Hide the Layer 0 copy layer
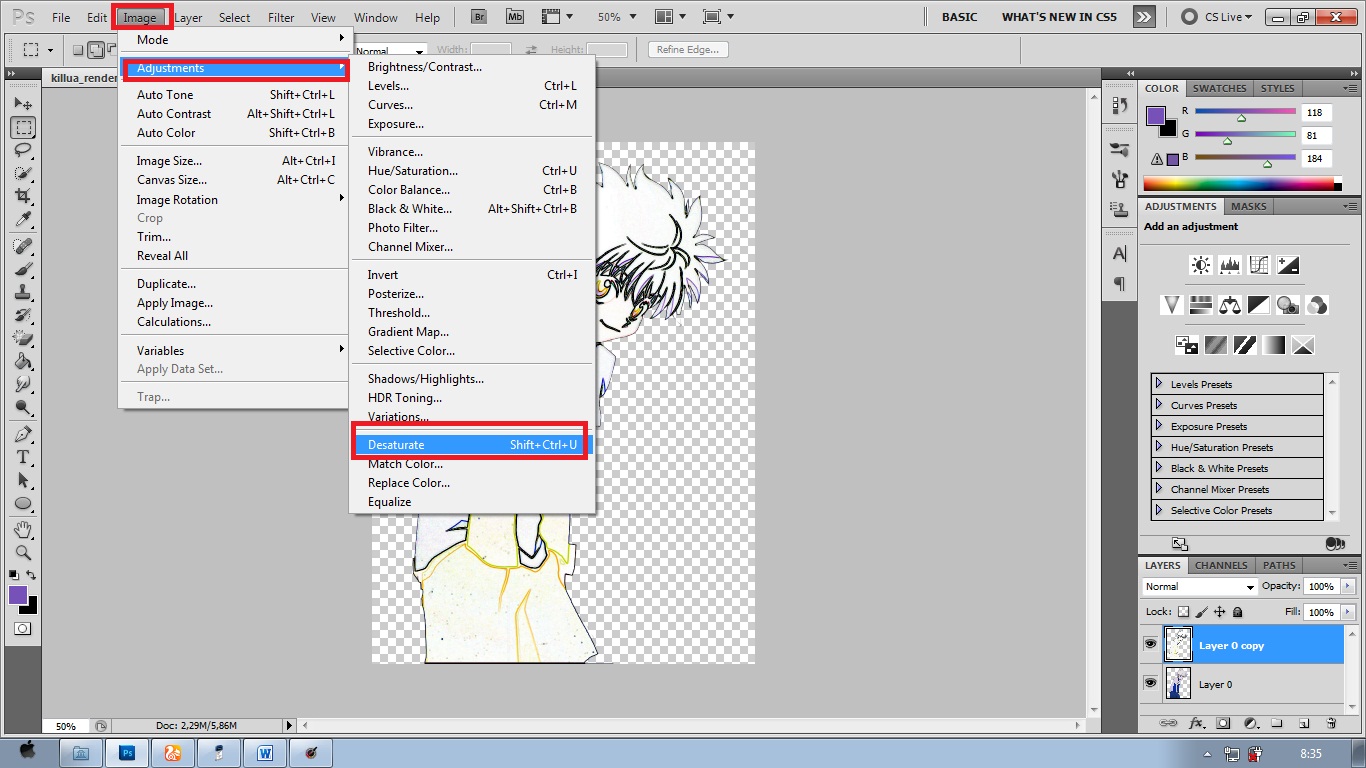 click(1150, 645)
